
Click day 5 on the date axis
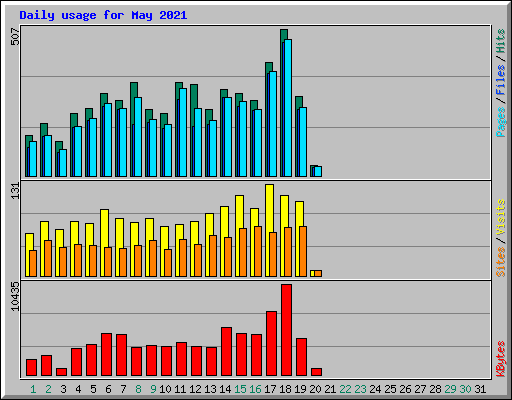point(93,389)
